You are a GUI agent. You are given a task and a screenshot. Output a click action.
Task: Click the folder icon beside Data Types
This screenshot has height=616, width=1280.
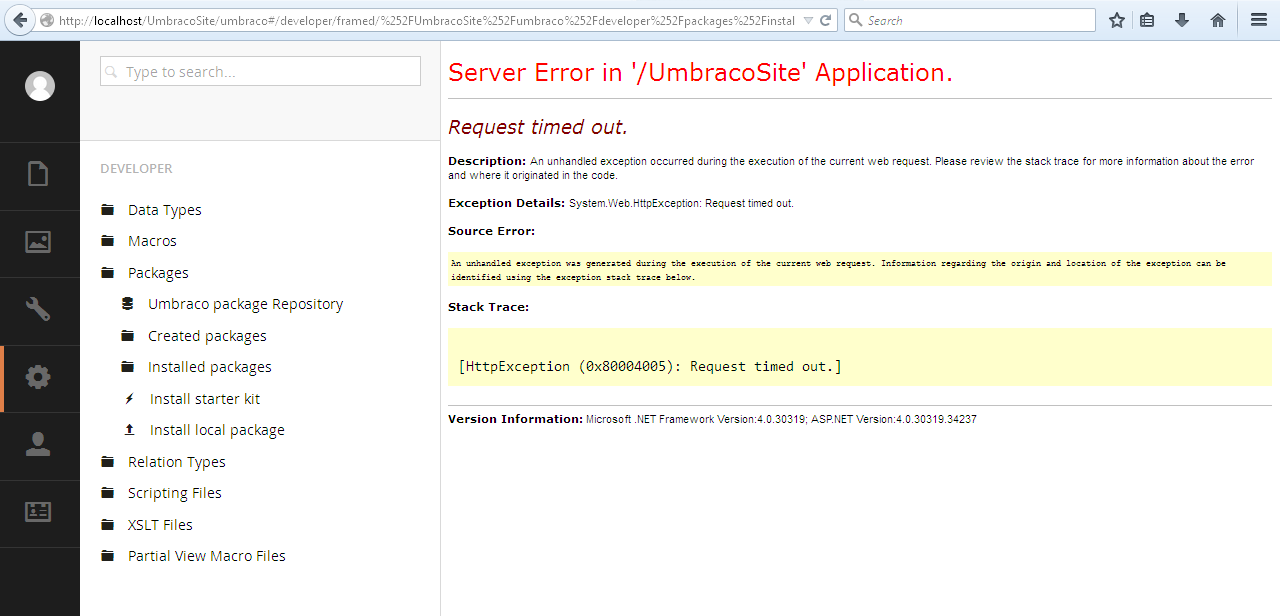(x=108, y=210)
